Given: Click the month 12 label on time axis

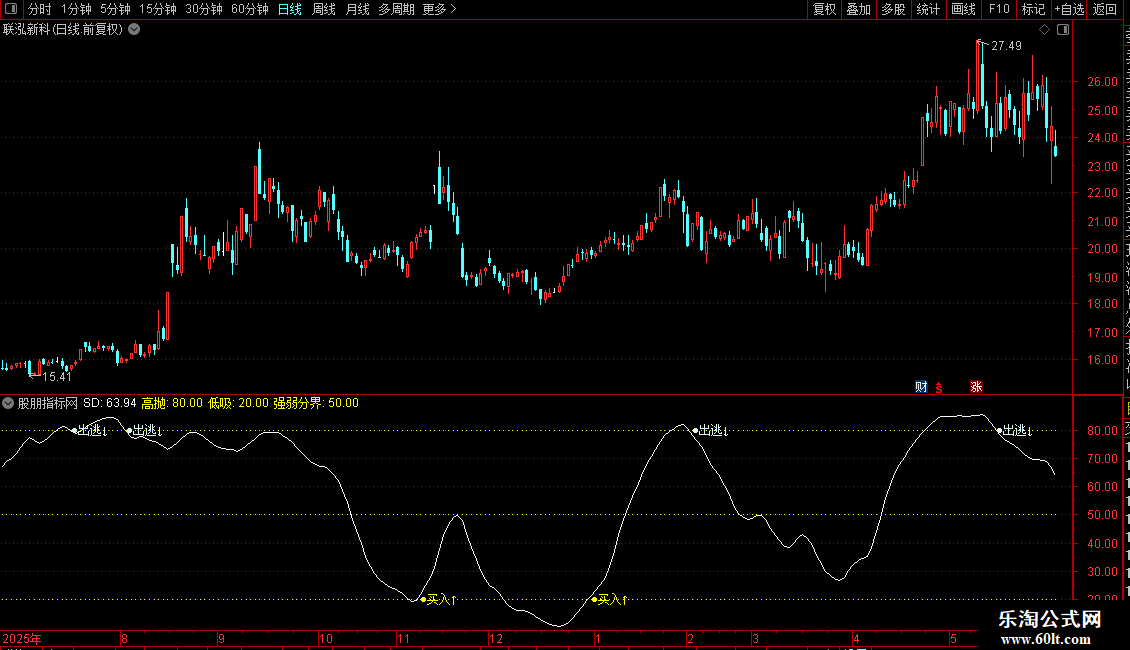Looking at the screenshot, I should pyautogui.click(x=495, y=638).
